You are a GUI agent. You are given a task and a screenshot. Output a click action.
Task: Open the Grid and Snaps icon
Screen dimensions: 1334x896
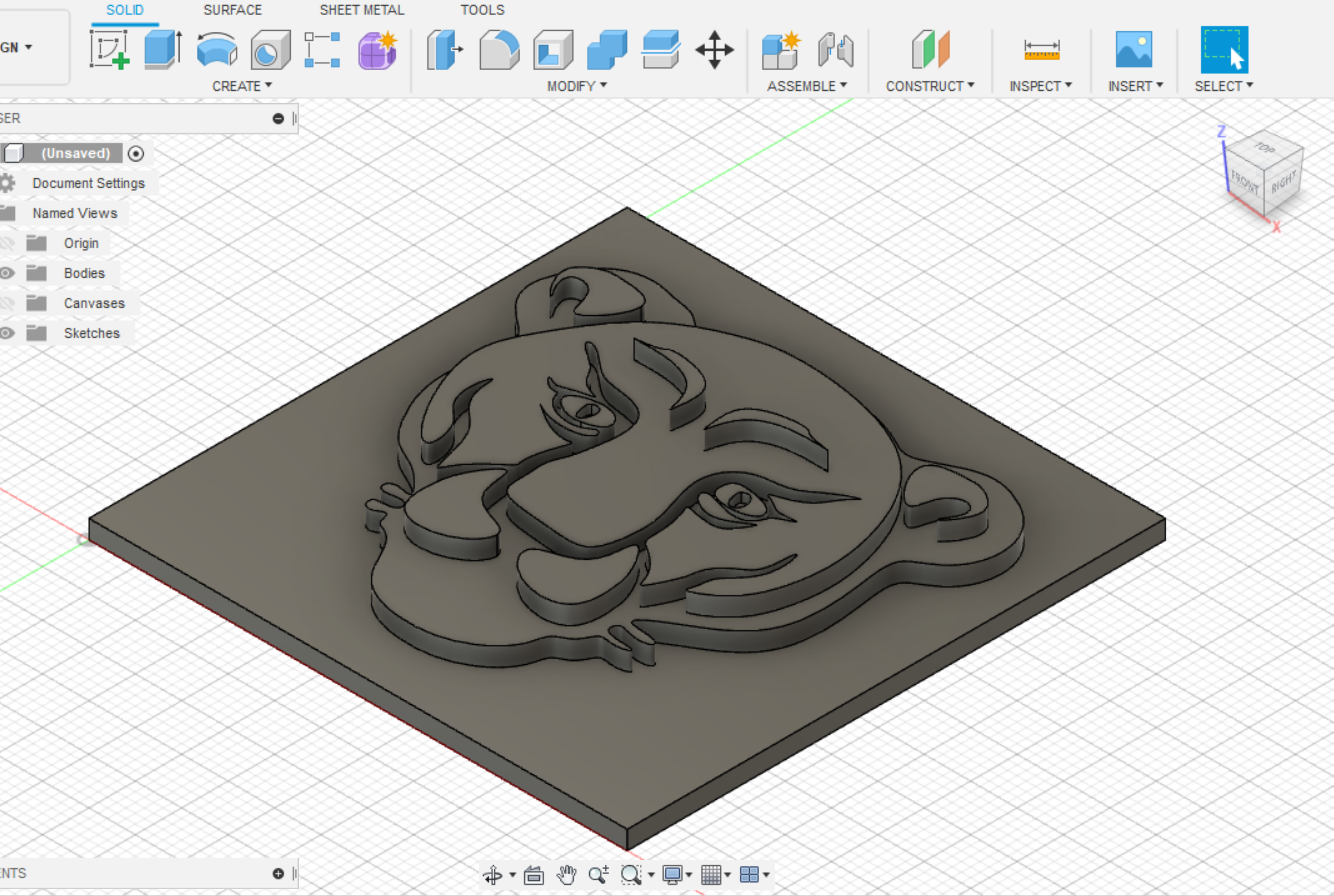pos(711,875)
